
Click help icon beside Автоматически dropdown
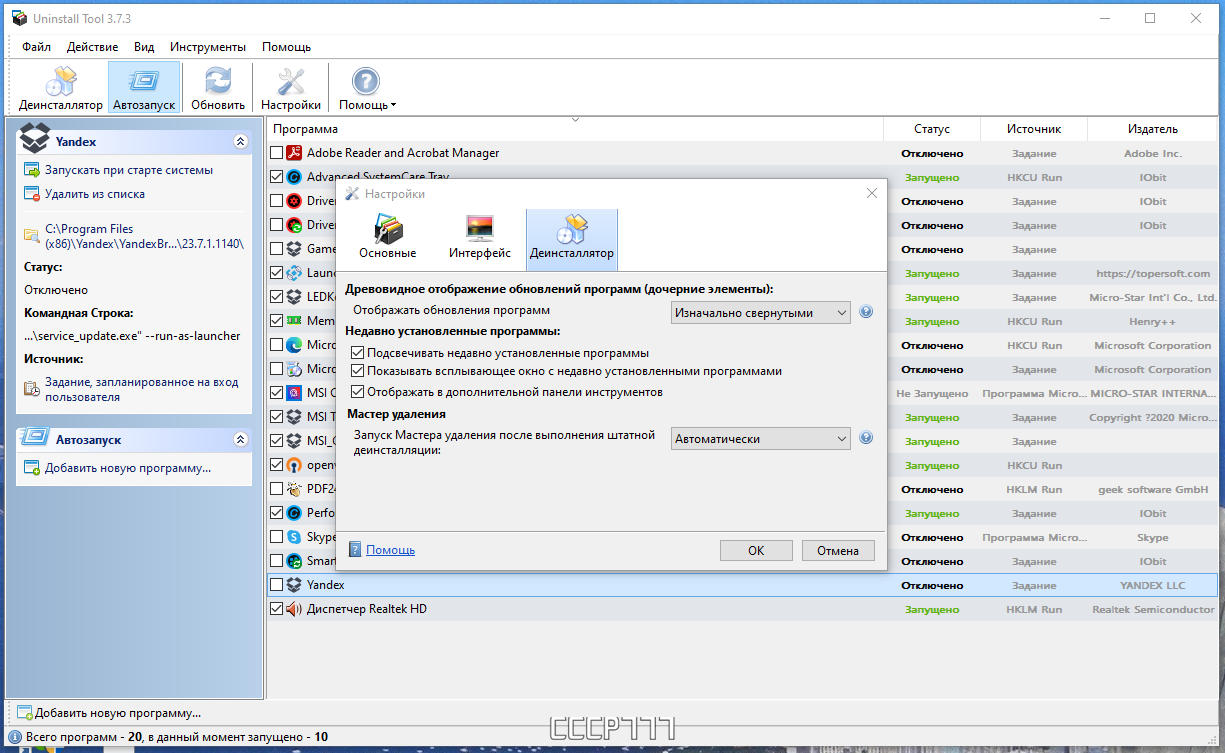click(x=866, y=438)
